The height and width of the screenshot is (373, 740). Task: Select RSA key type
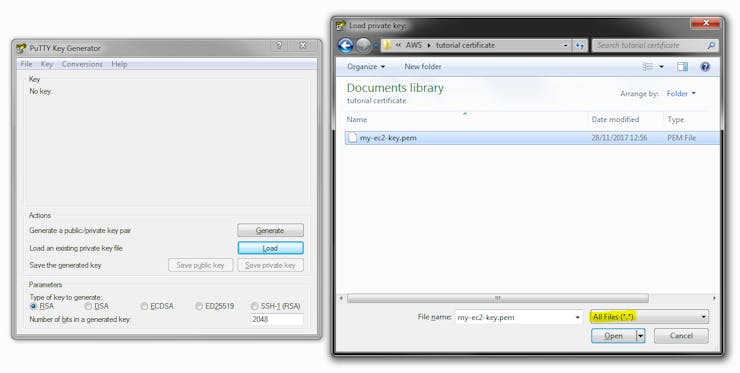[34, 306]
